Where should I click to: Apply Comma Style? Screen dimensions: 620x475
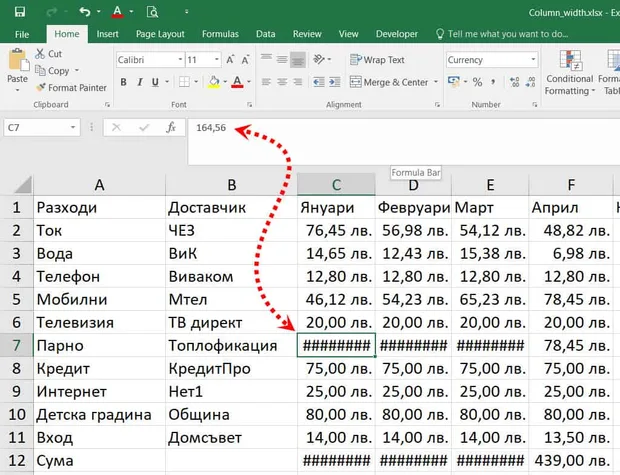[x=493, y=82]
